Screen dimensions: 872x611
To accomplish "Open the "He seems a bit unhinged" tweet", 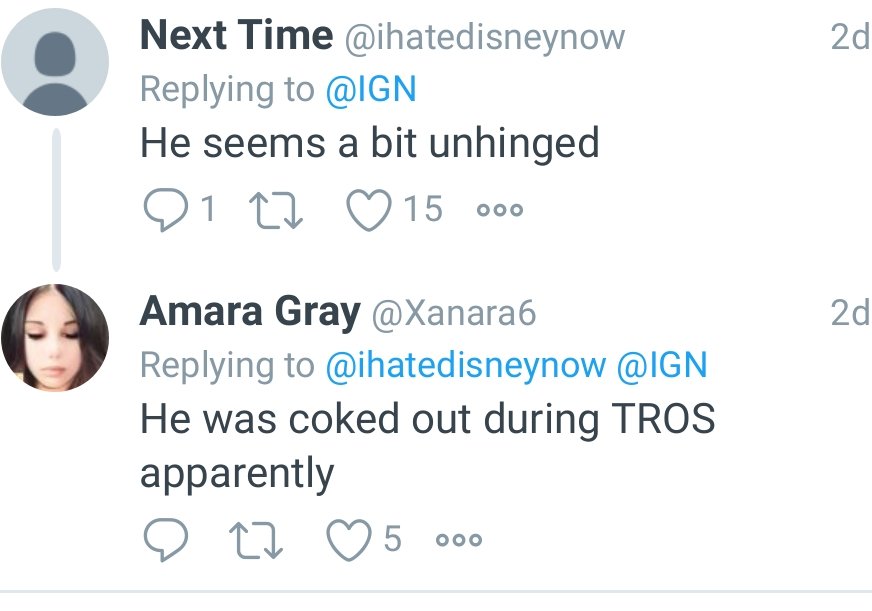I will pos(369,144).
